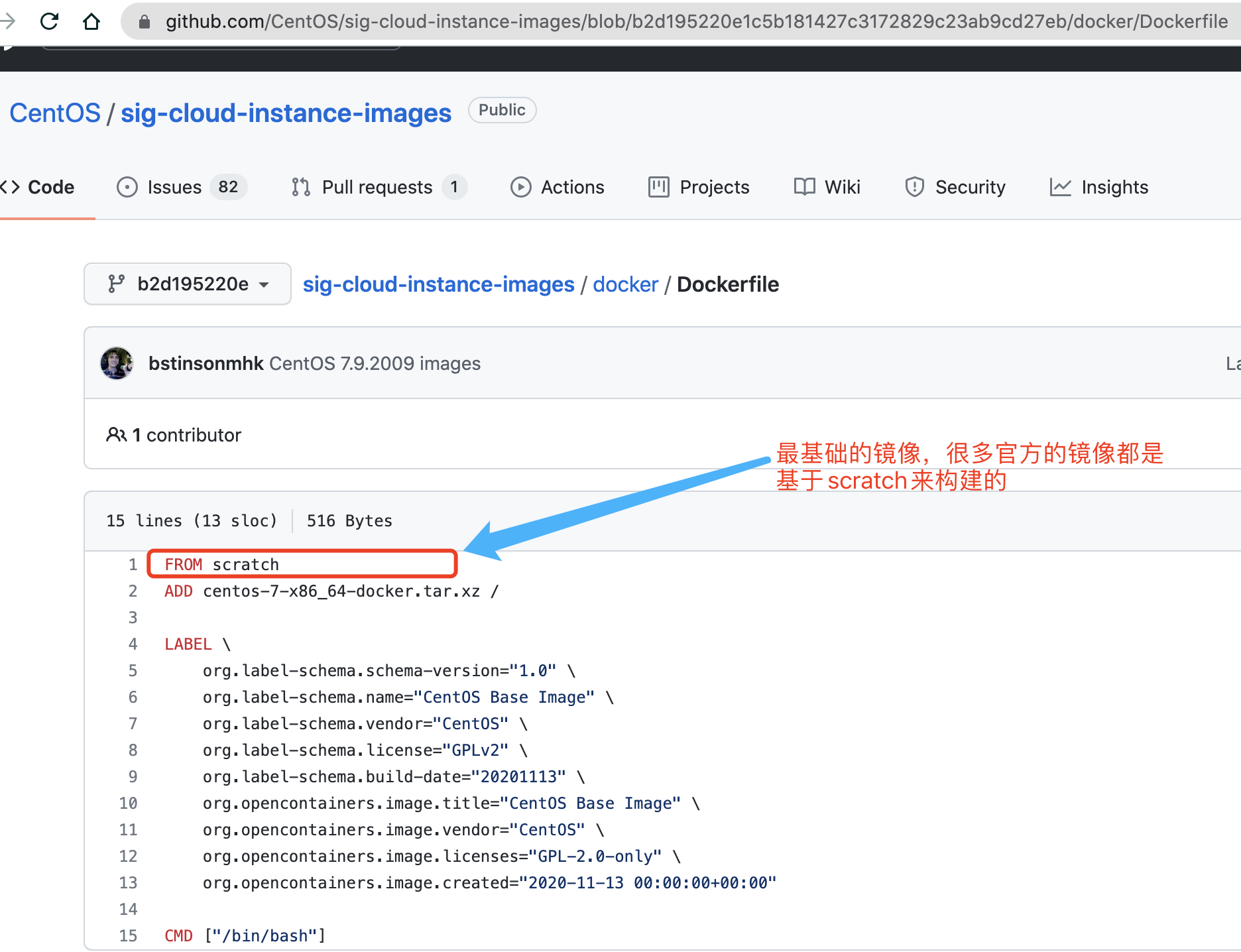This screenshot has height=952, width=1241.
Task: Click the LABEL instruction line
Action: (198, 644)
